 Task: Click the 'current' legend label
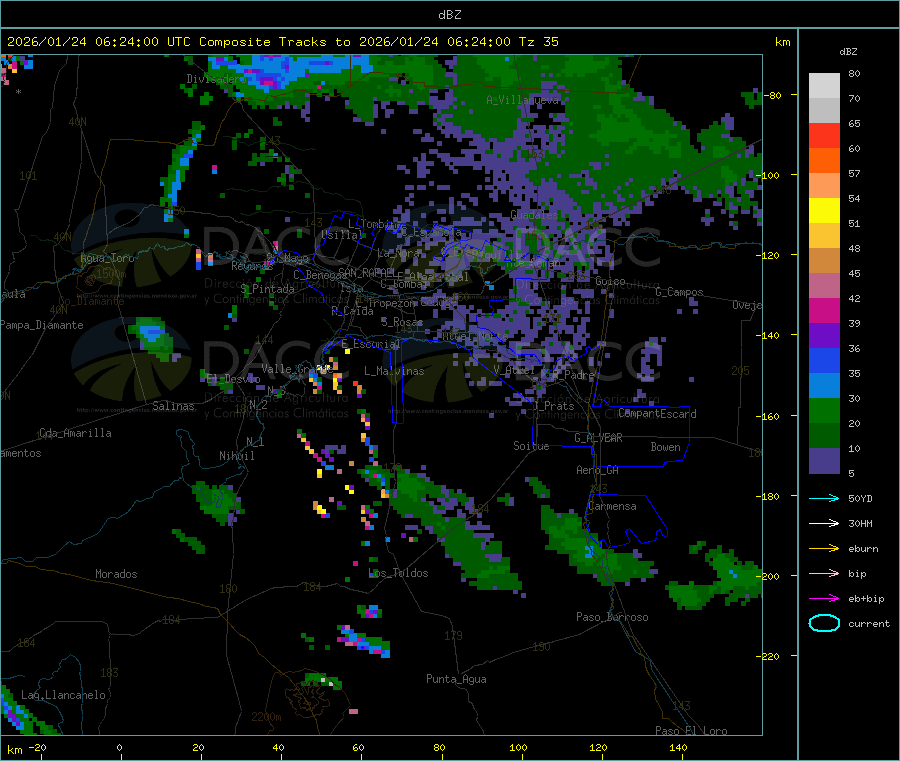[869, 624]
